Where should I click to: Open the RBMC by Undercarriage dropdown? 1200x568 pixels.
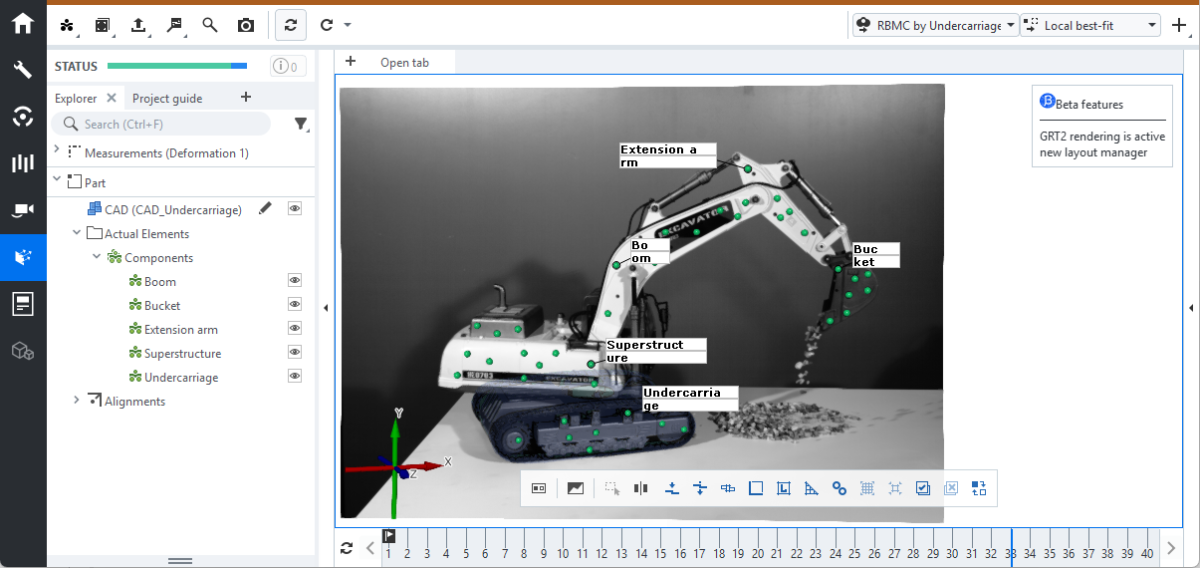934,25
